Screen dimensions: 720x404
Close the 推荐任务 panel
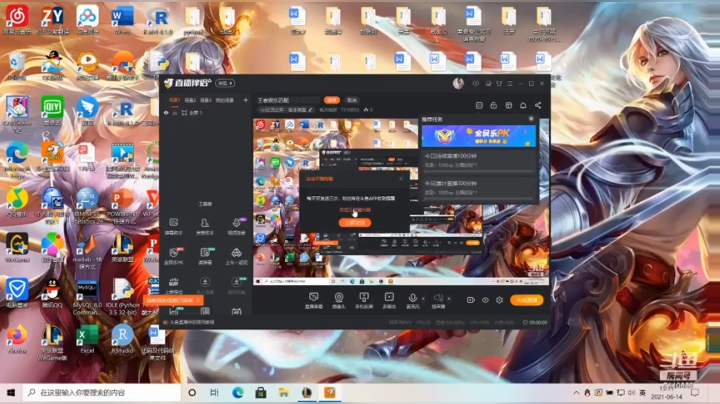pos(531,119)
